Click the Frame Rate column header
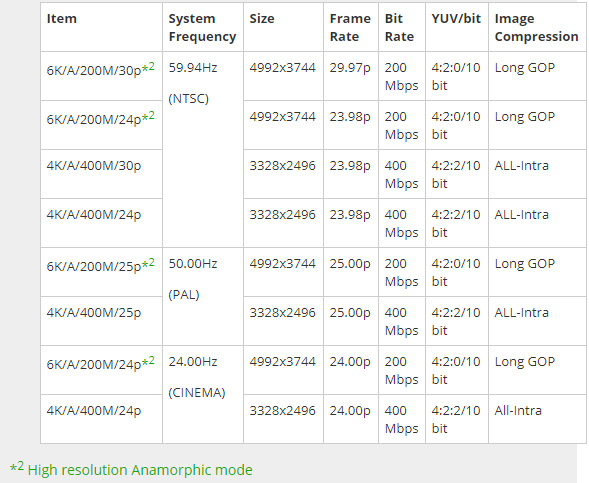Screen dimensions: 589x483 click(x=351, y=27)
